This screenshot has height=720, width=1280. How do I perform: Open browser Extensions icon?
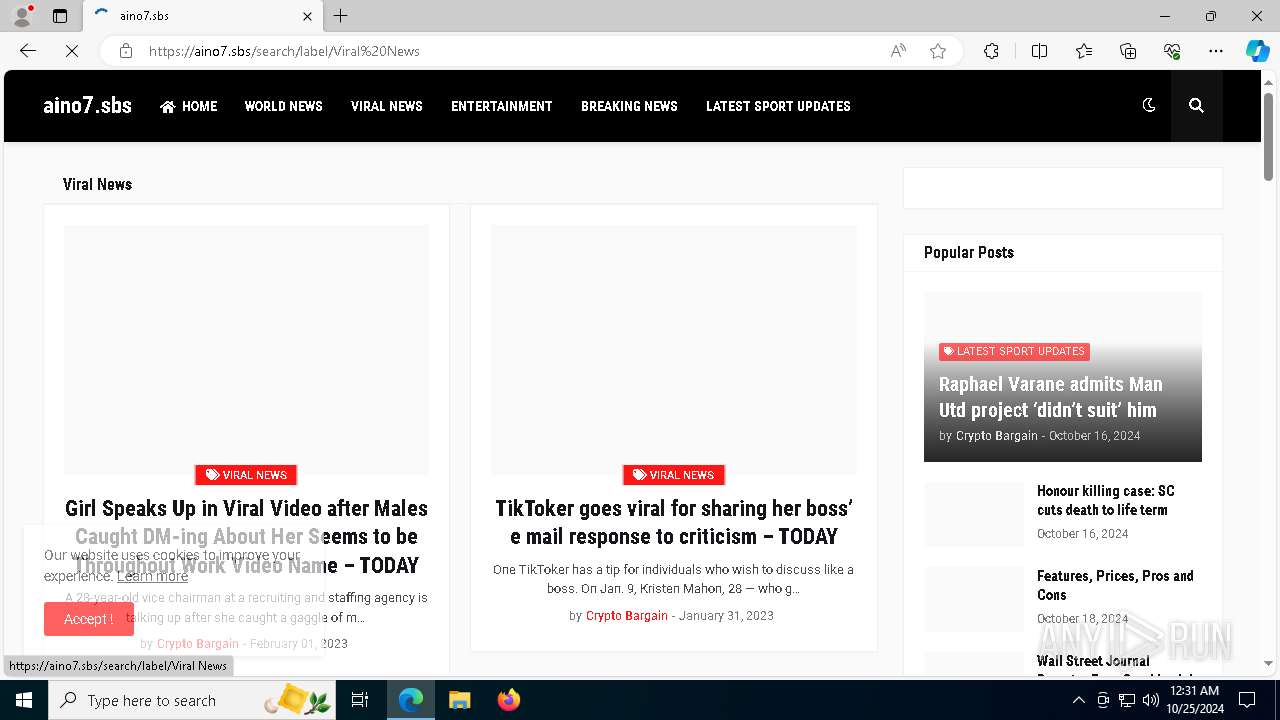pos(991,51)
